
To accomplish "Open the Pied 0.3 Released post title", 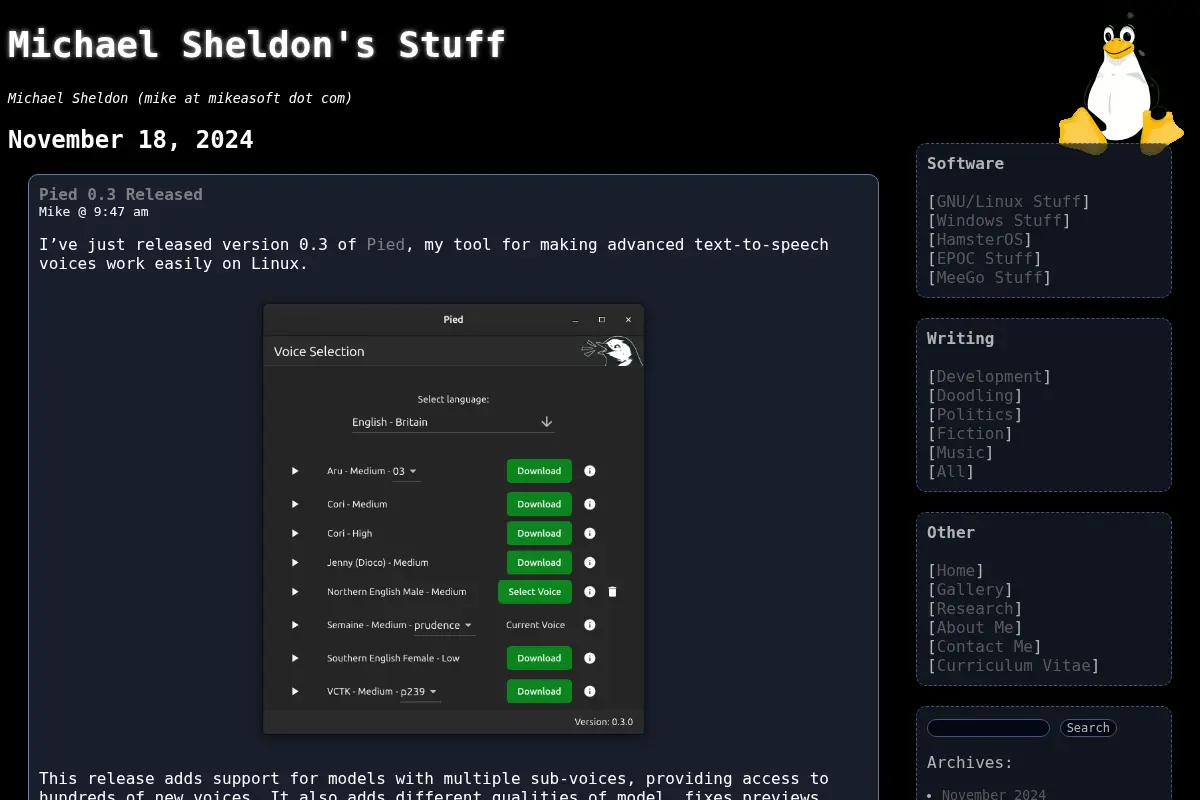I will click(121, 194).
